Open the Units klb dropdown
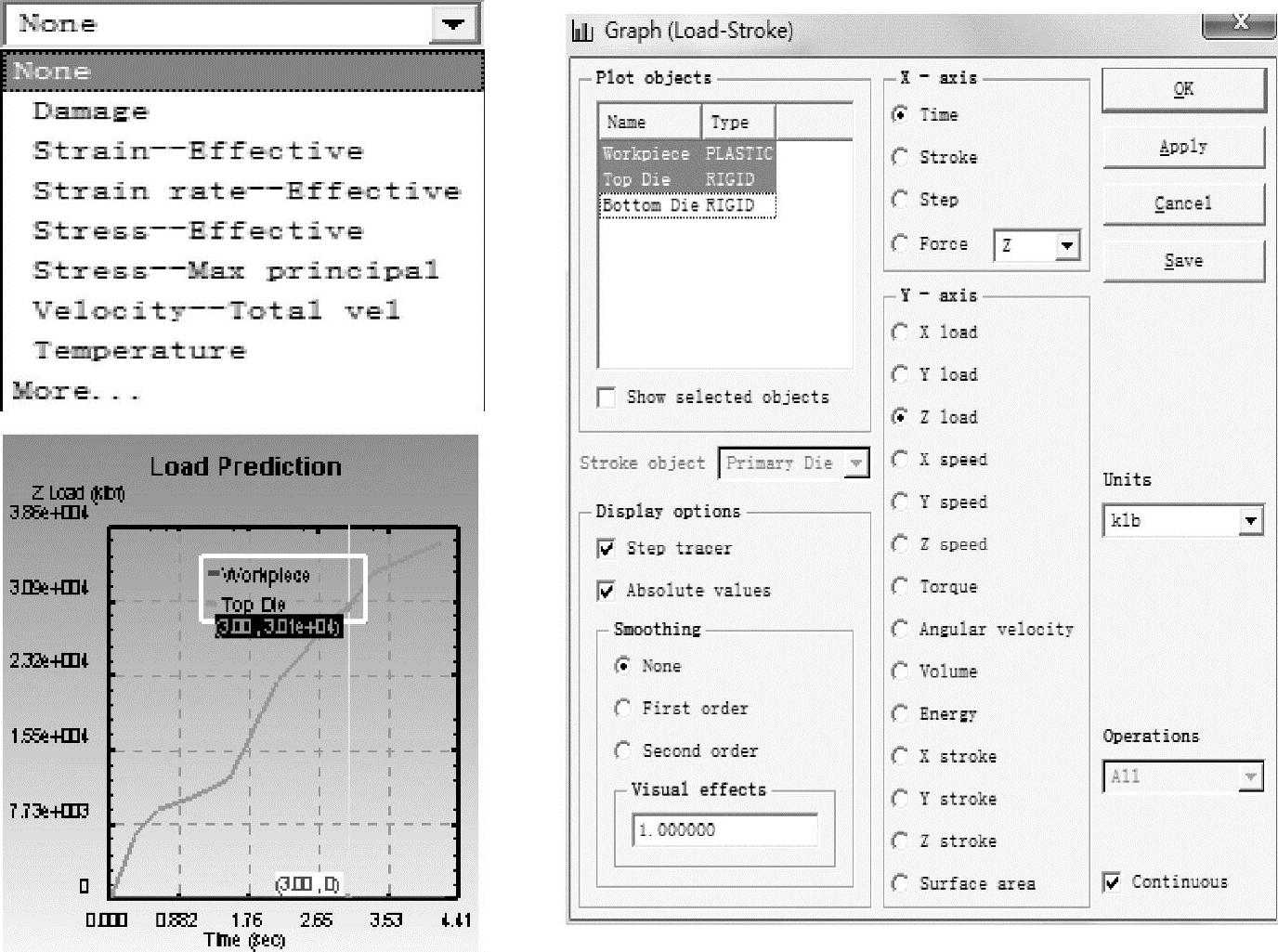Viewport: 1278px width, 952px height. click(1250, 521)
